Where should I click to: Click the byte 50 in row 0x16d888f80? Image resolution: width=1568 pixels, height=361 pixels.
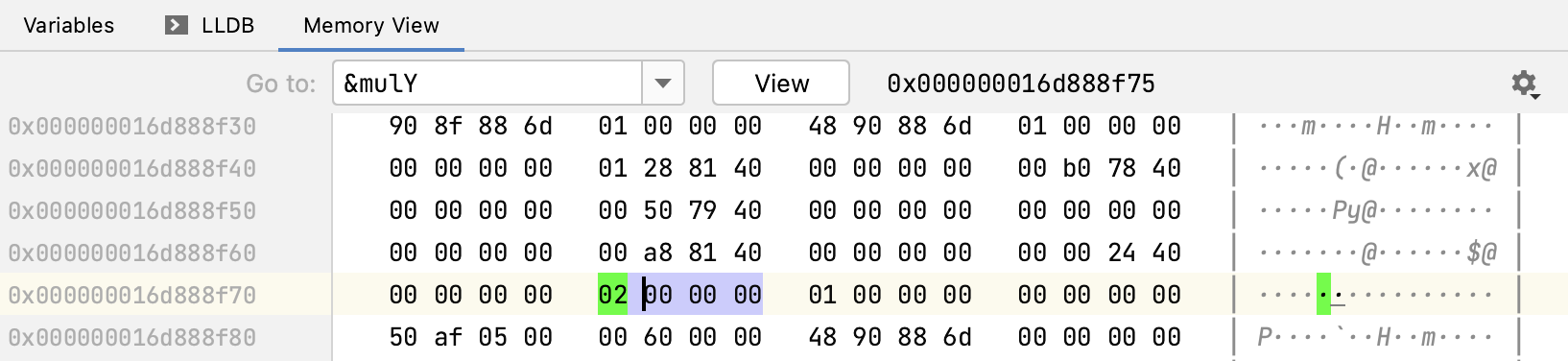point(403,337)
